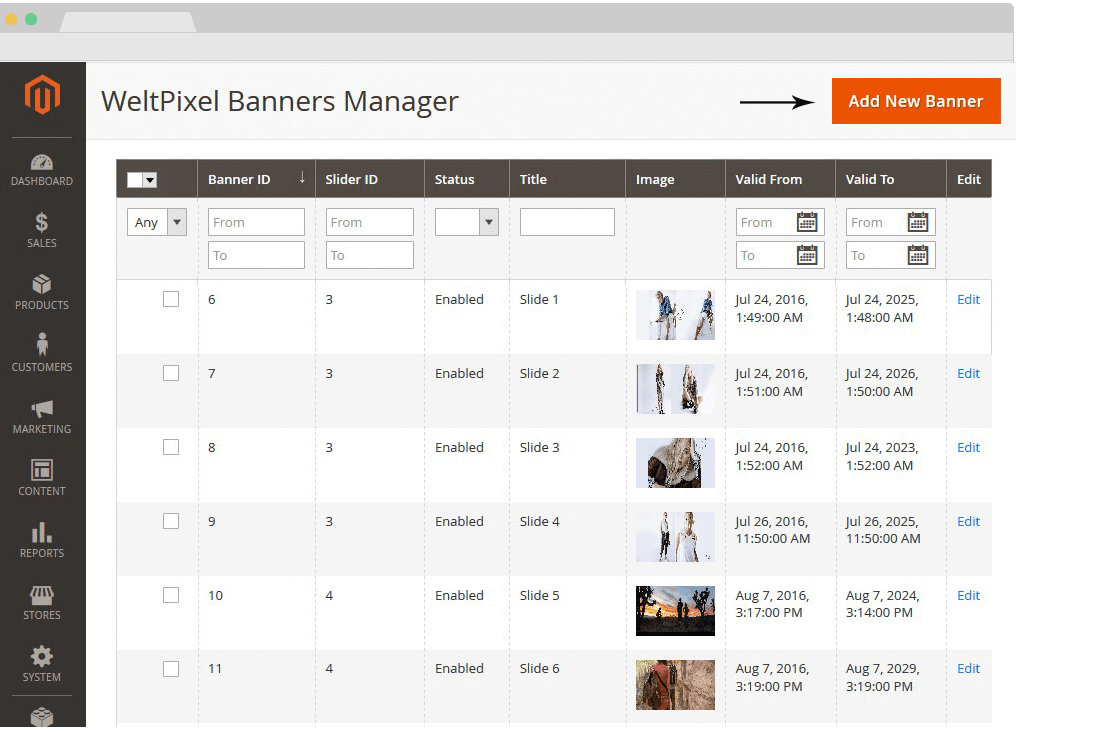Image resolution: width=1094 pixels, height=732 pixels.
Task: Tick the checkbox for Banner ID 6
Action: [171, 299]
